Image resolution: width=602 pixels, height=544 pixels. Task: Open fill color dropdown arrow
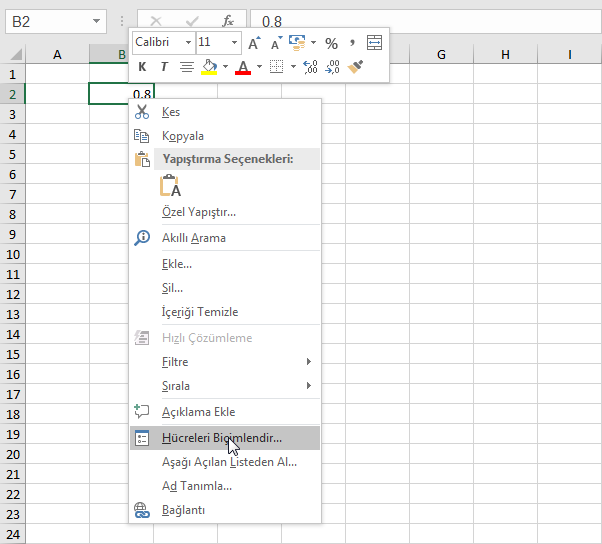pyautogui.click(x=225, y=67)
